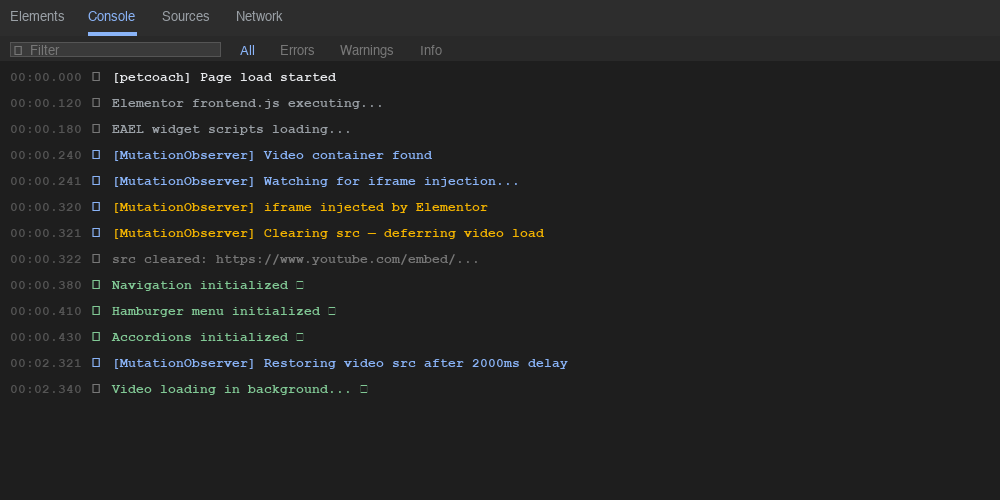Click timestamp 00:00.322
This screenshot has height=500, width=1000.
pos(46,260)
